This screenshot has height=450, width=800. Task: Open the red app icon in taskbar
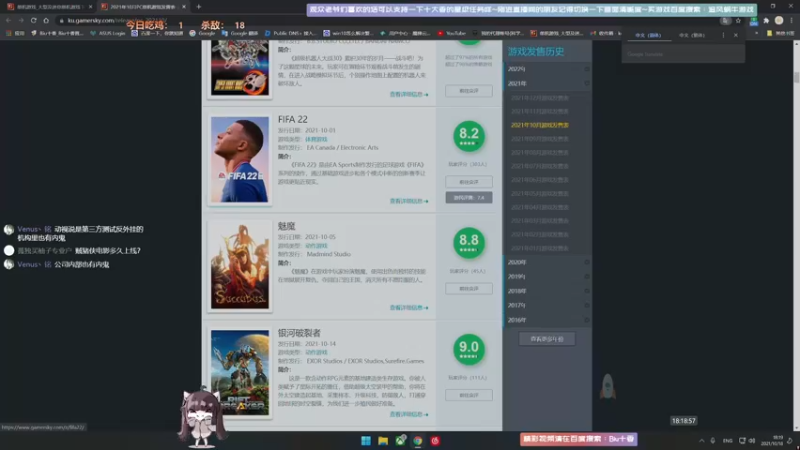(x=435, y=440)
